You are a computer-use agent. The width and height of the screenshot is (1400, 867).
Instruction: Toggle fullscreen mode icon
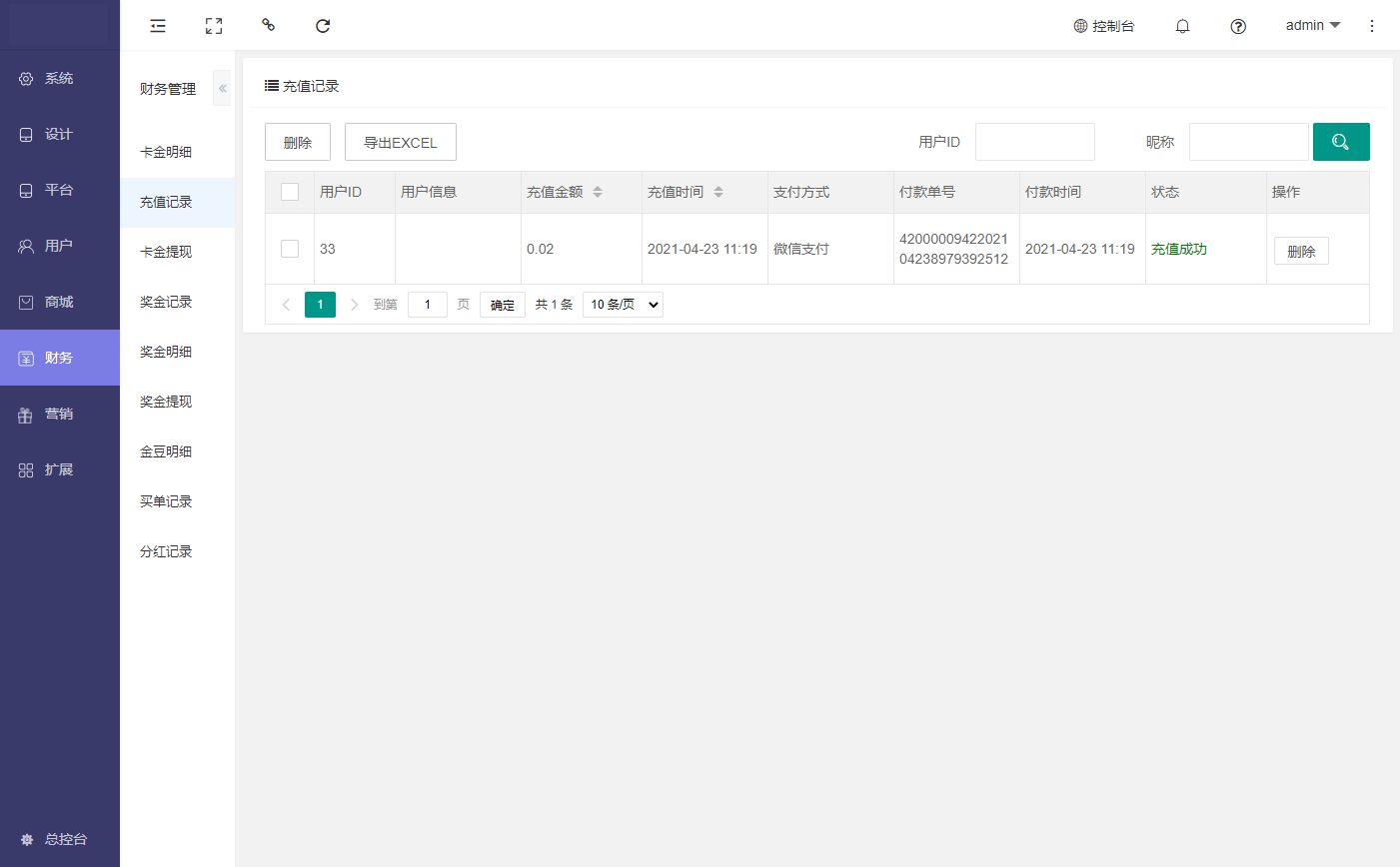(x=214, y=26)
